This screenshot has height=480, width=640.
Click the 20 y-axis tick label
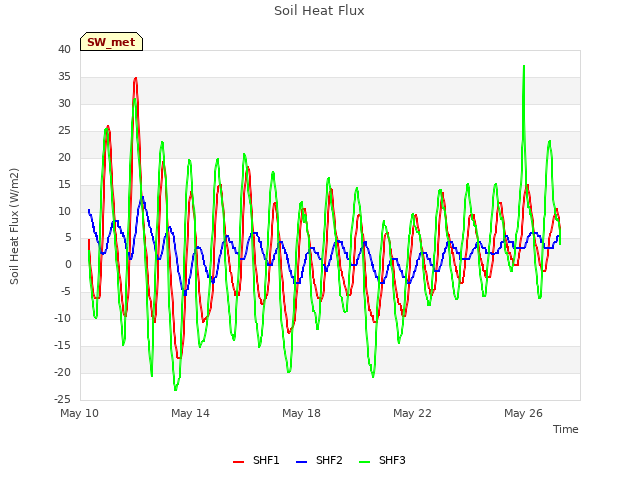(64, 157)
